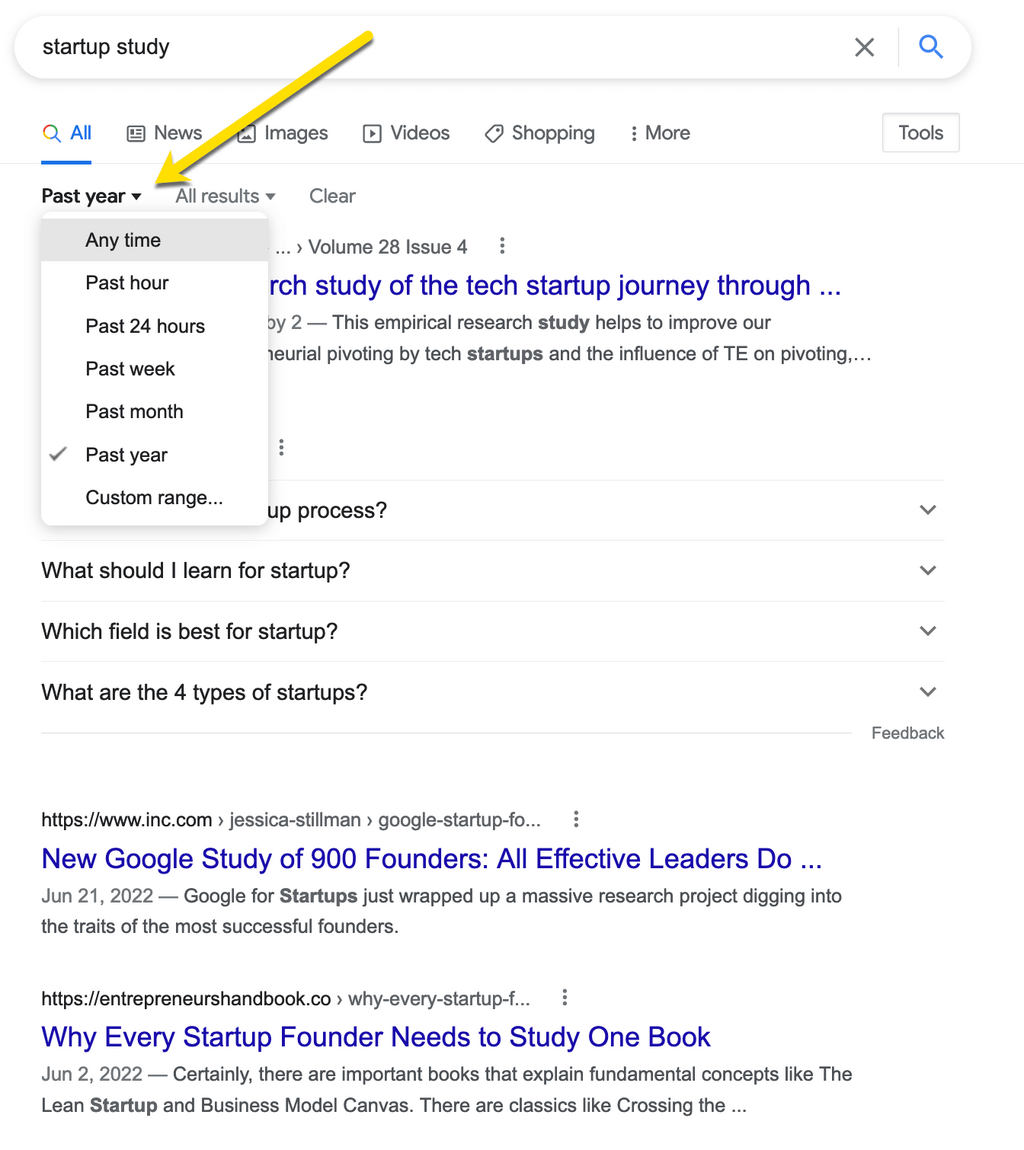Click the Tools button
Viewport: 1024px width, 1150px height.
(920, 133)
